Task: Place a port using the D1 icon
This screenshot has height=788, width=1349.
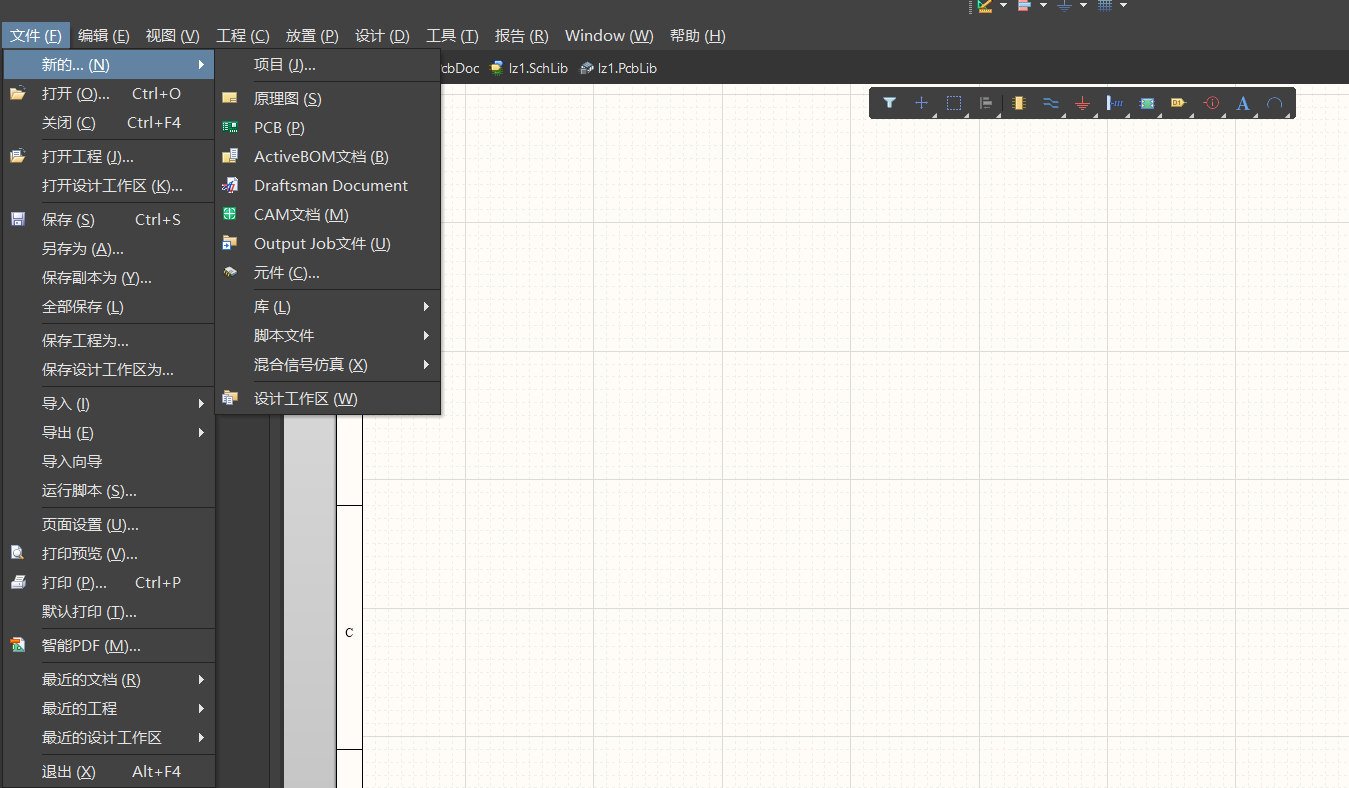Action: click(x=1178, y=103)
